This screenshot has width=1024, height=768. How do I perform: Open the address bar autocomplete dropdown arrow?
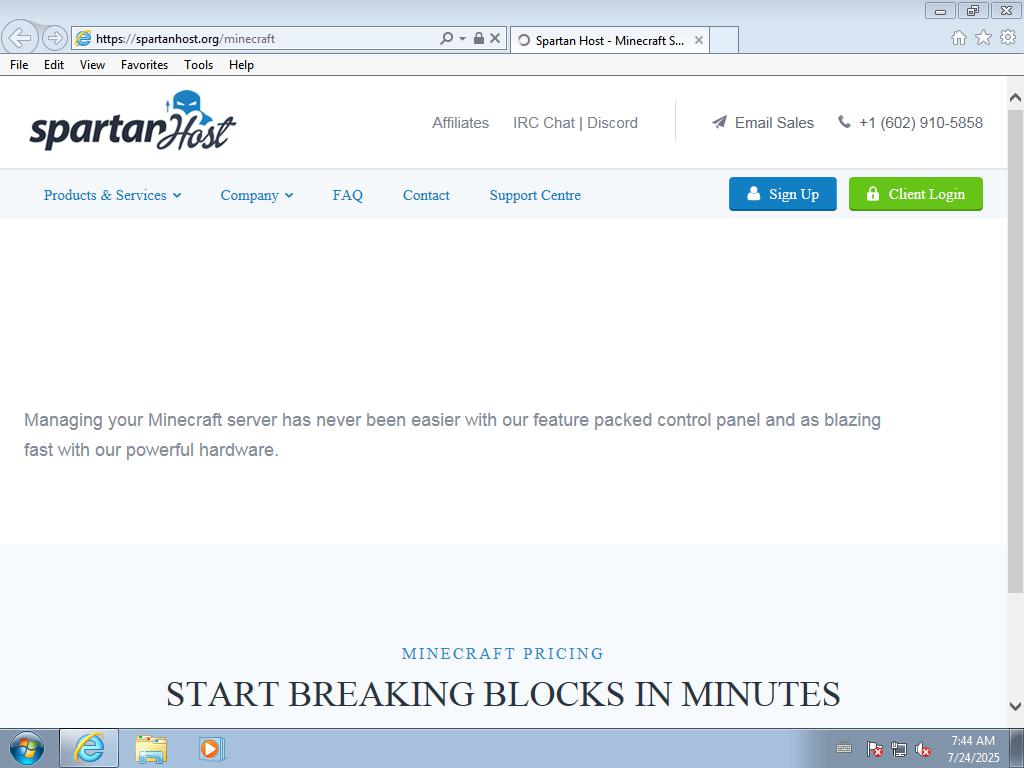tap(462, 39)
